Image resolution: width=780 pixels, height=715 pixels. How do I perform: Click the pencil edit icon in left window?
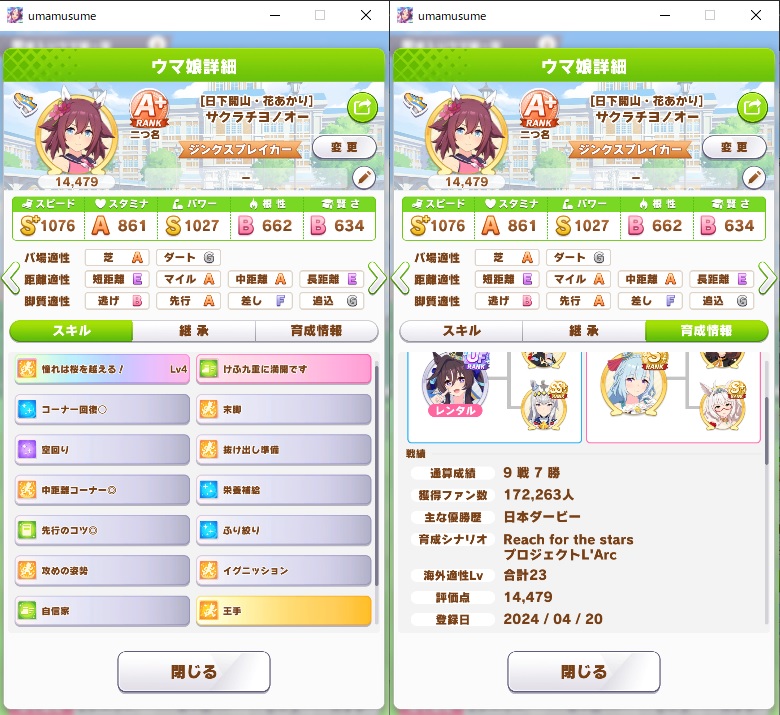coord(364,177)
